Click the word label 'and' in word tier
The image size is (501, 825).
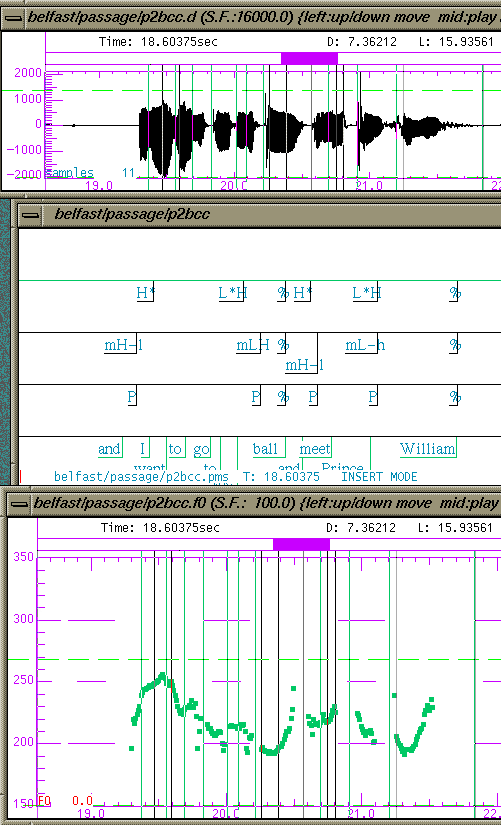point(109,449)
